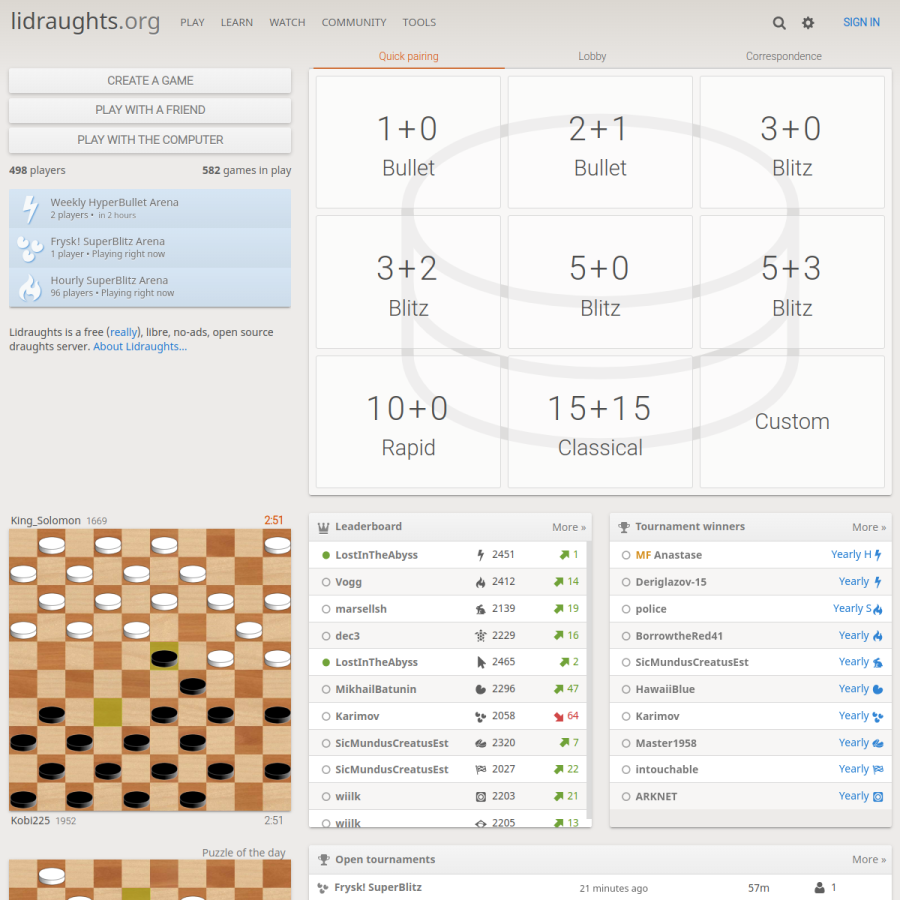The height and width of the screenshot is (900, 900).
Task: Click the rabbit icon beside rating 2139
Action: tap(480, 609)
